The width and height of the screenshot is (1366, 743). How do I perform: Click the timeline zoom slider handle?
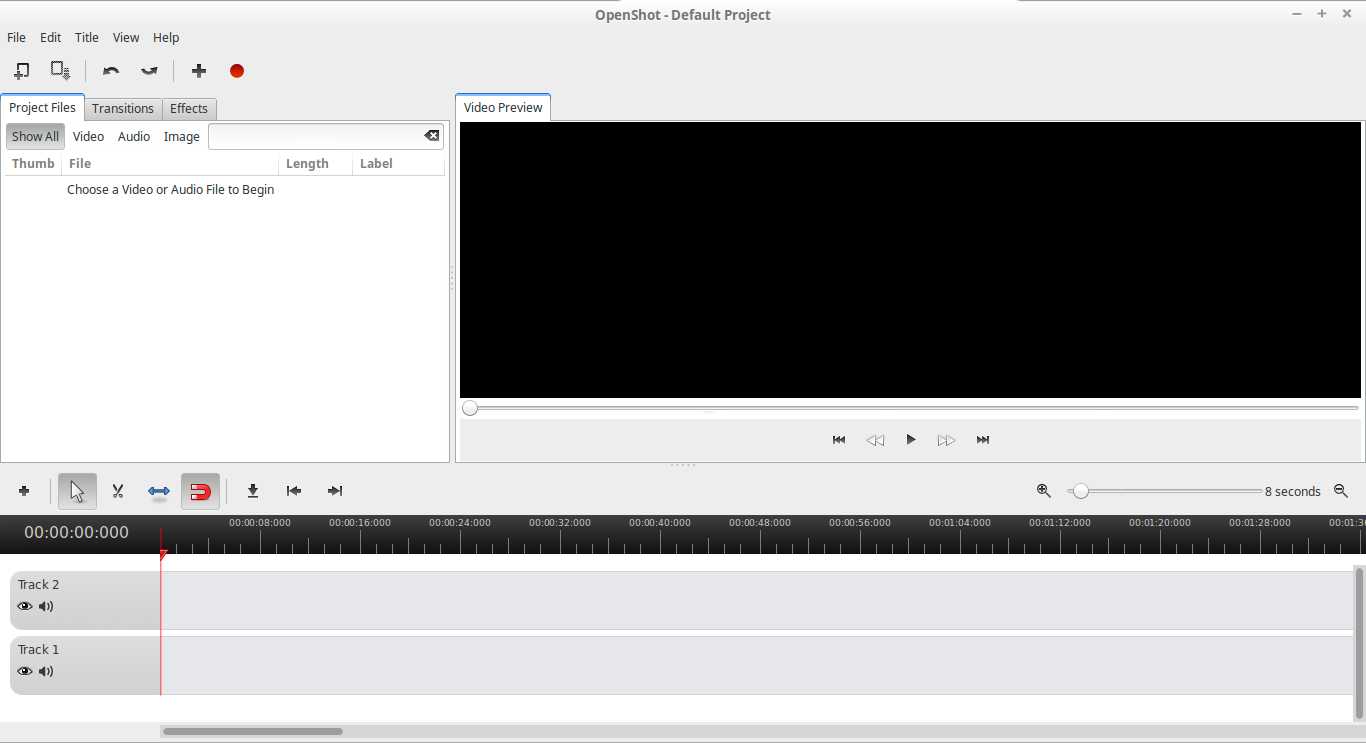[x=1080, y=491]
